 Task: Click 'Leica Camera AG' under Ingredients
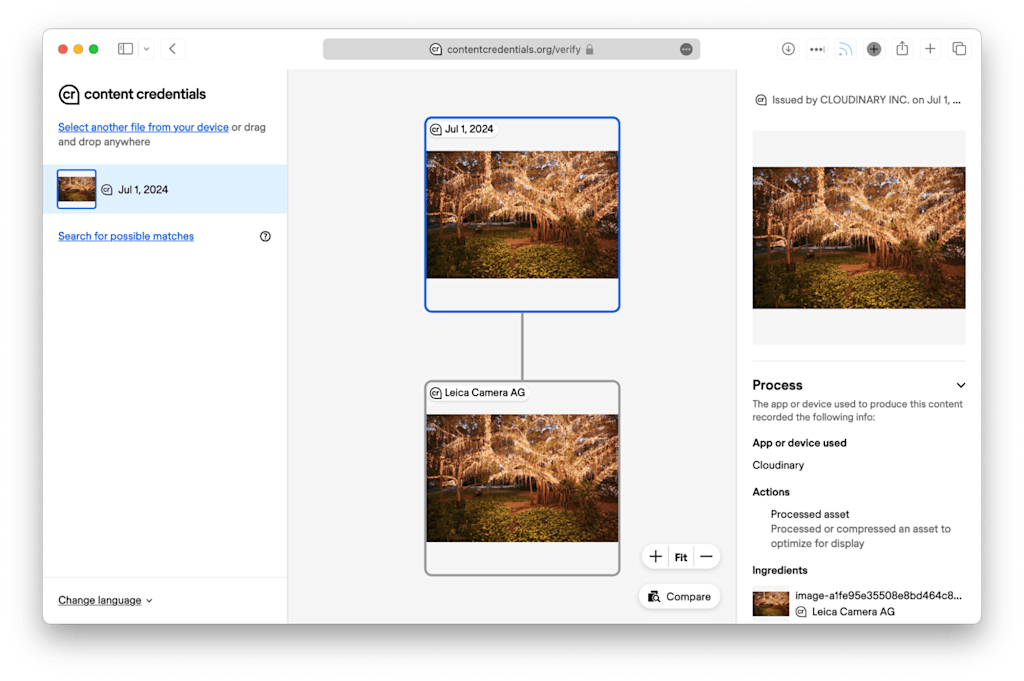click(853, 612)
